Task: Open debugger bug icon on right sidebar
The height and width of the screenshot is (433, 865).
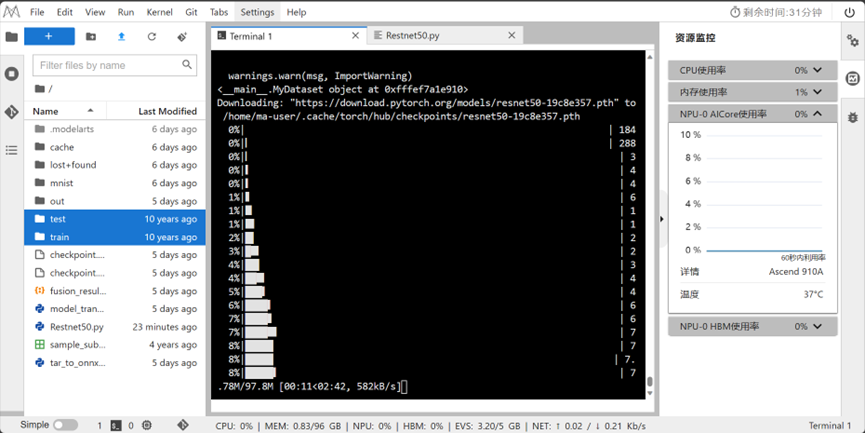Action: pos(853,117)
